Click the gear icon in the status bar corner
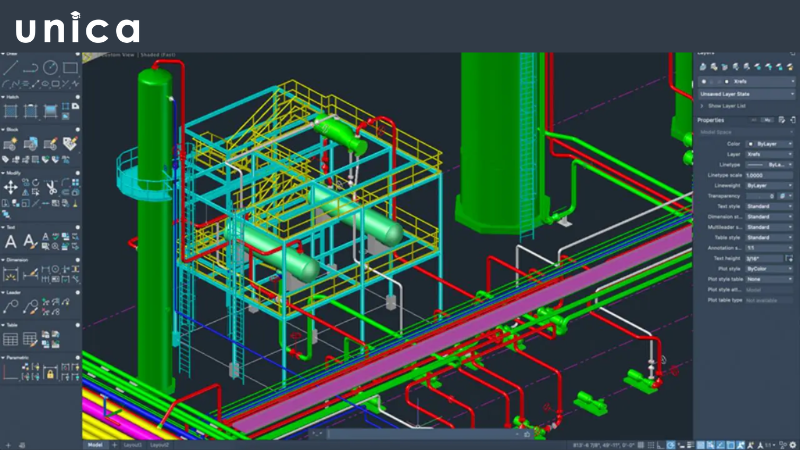The image size is (800, 450). tap(793, 445)
